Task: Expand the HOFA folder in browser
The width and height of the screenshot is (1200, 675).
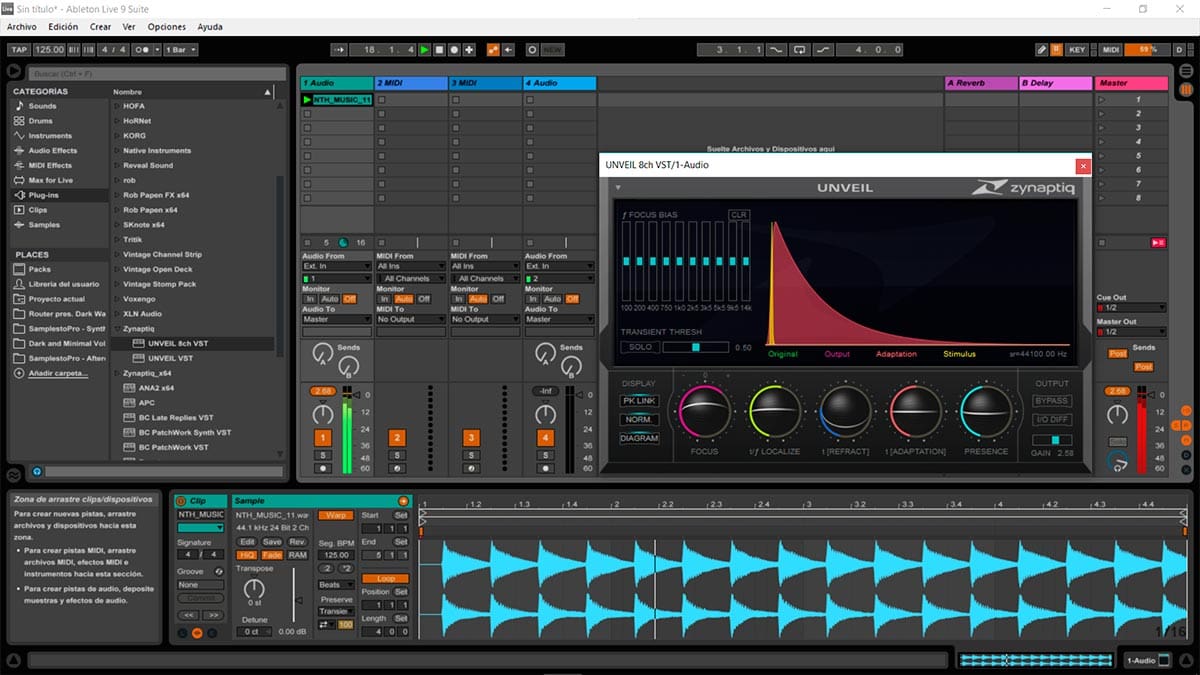Action: (x=117, y=106)
